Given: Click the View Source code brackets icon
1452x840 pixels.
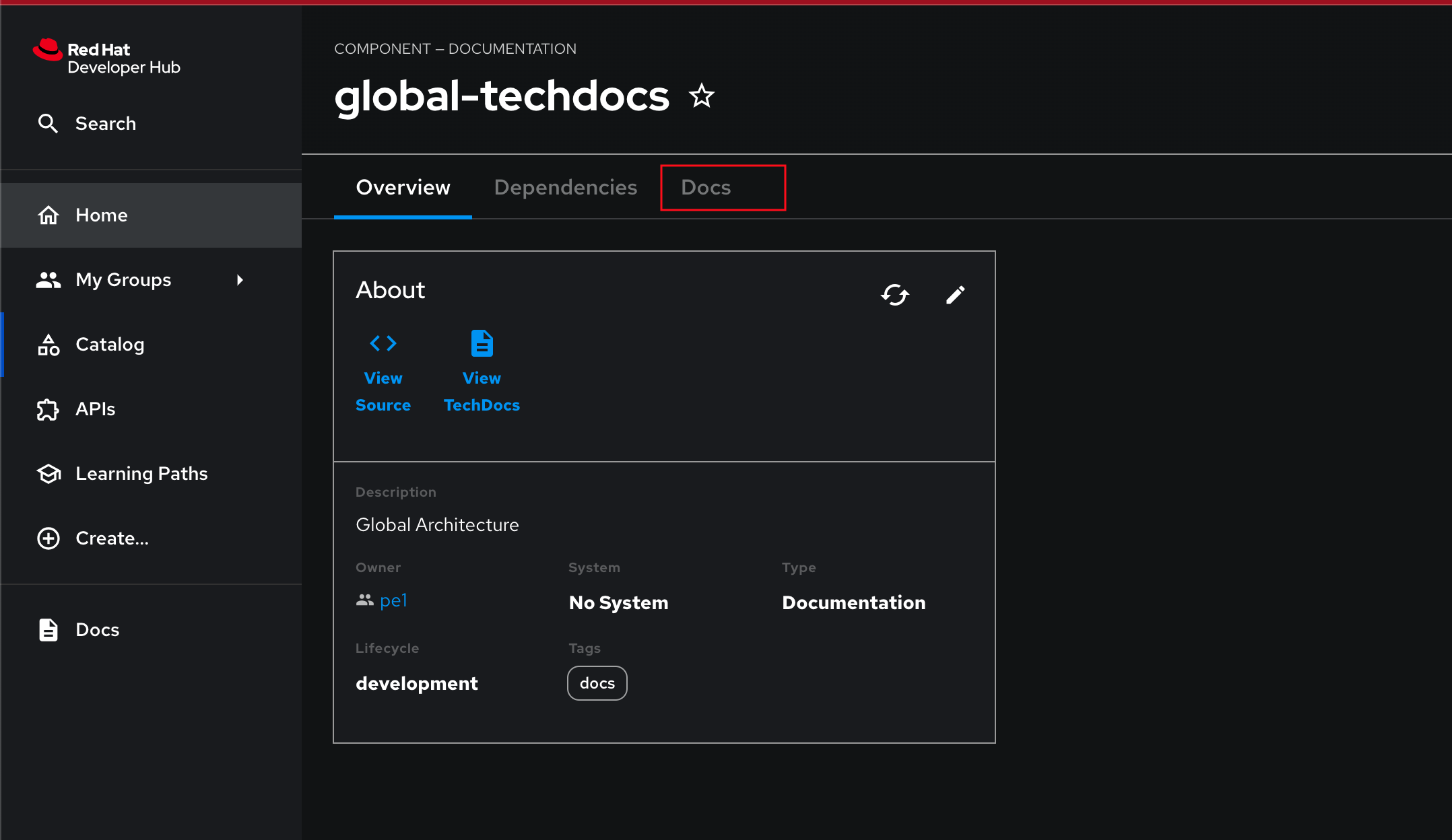Looking at the screenshot, I should [383, 343].
